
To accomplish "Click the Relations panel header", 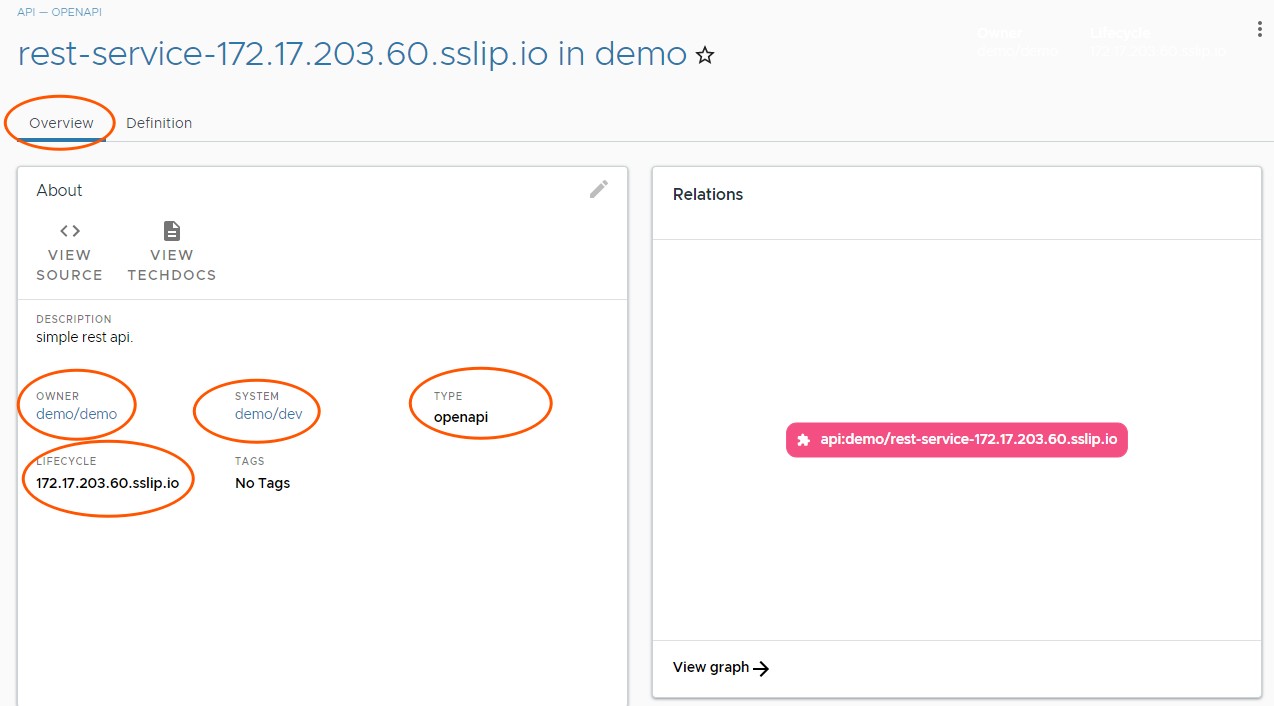I will (708, 194).
